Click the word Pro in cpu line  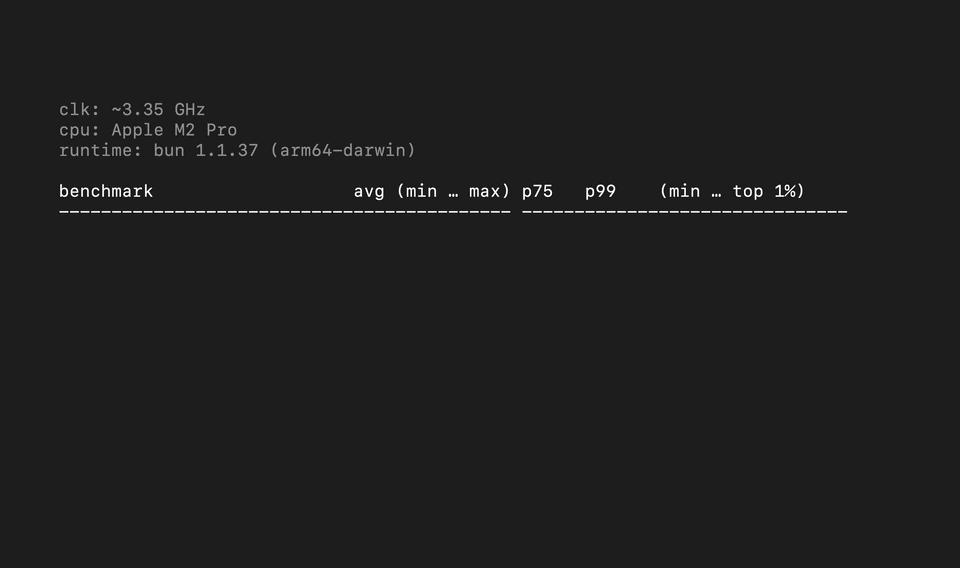click(x=222, y=130)
